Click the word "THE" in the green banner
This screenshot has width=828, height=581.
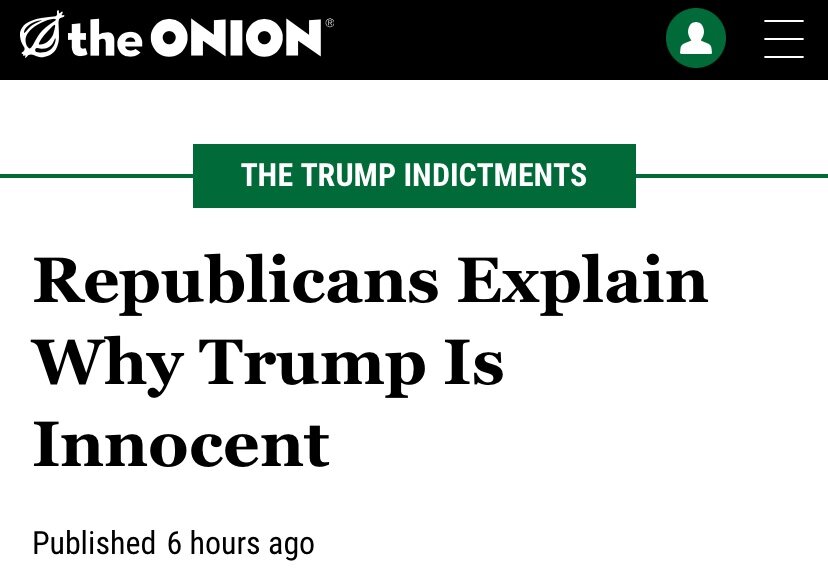pyautogui.click(x=264, y=176)
